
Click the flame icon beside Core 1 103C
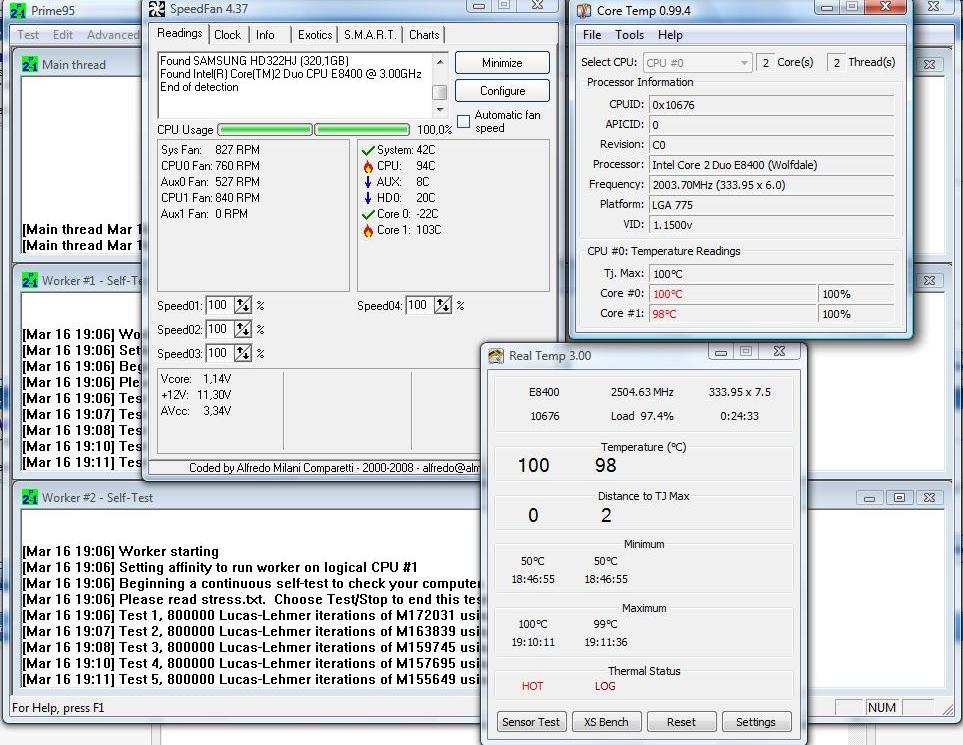click(368, 230)
